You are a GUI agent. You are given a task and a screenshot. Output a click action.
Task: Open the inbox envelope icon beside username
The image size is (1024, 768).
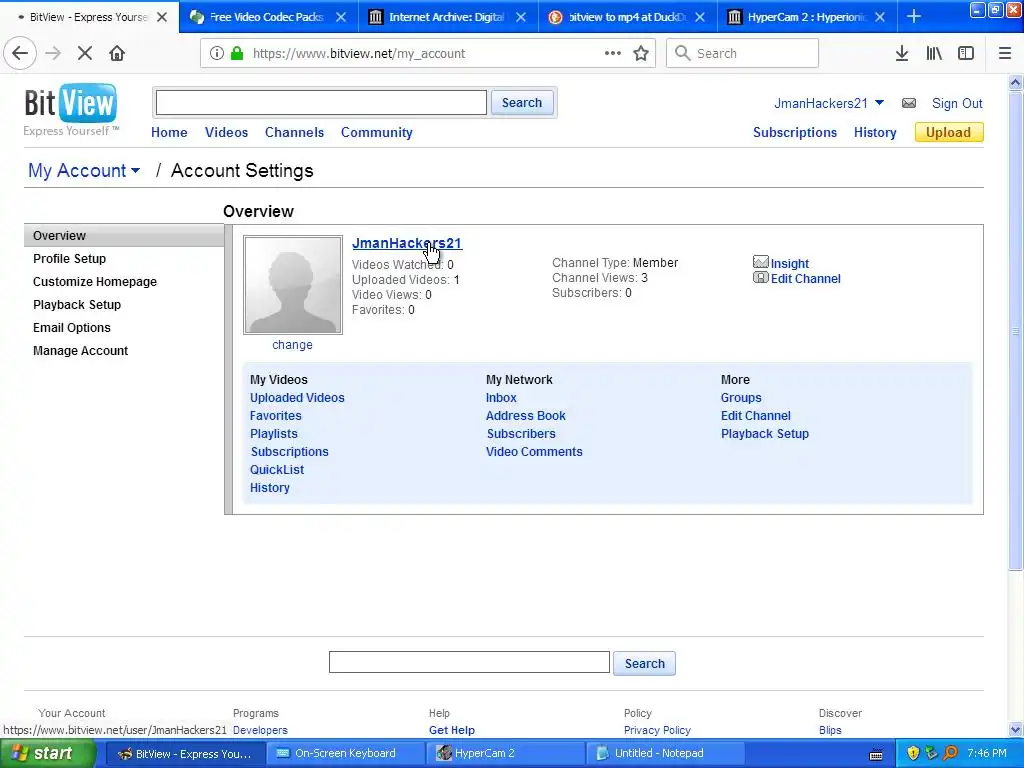[x=909, y=103]
